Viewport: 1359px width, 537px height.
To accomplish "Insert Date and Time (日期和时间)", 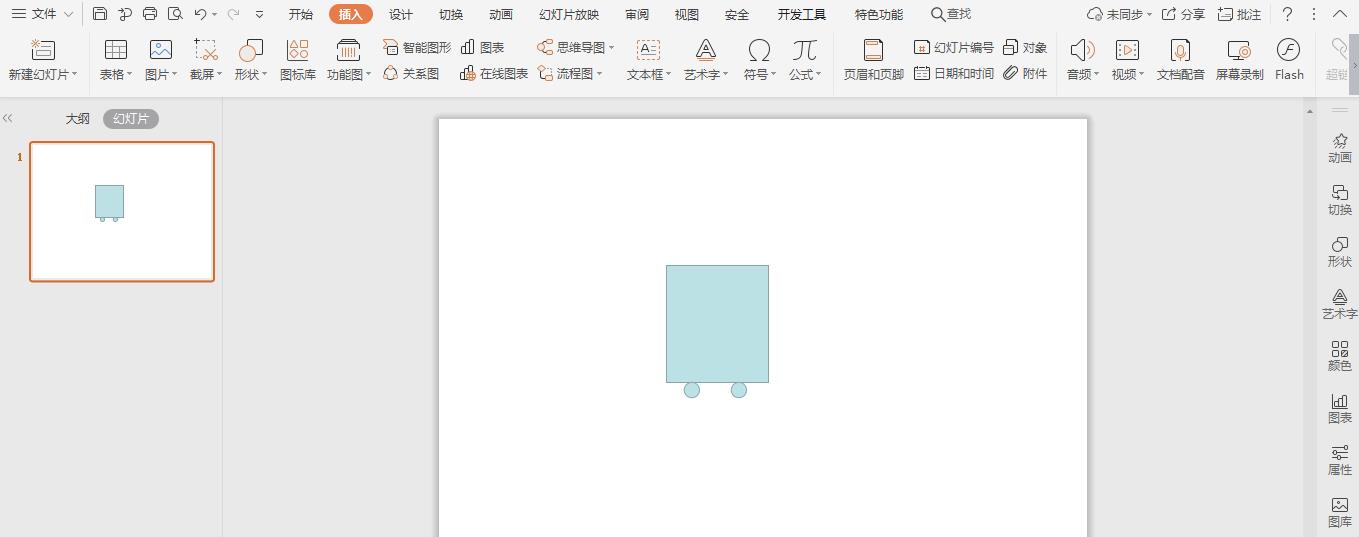I will pos(954,73).
